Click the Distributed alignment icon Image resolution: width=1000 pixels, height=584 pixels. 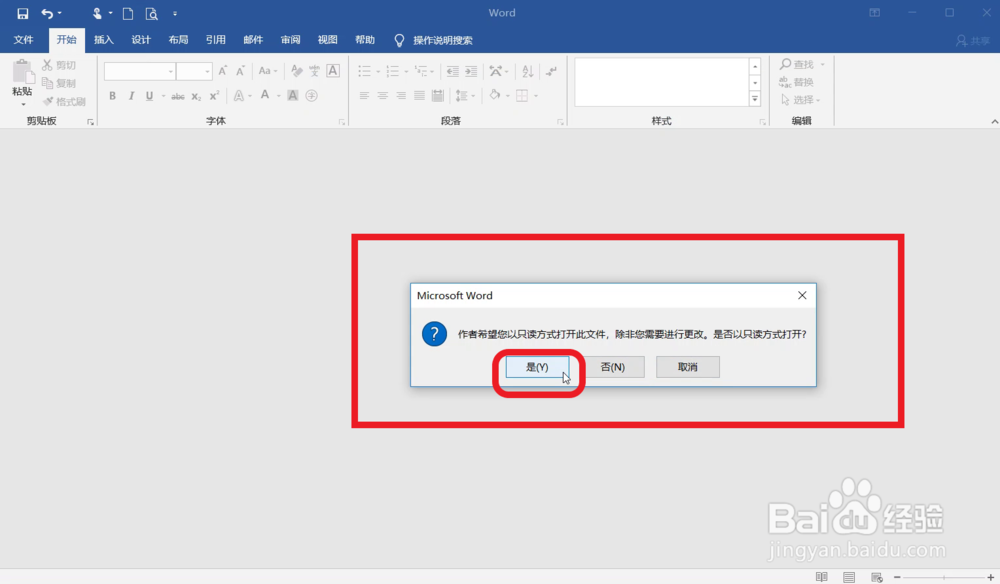pos(438,96)
